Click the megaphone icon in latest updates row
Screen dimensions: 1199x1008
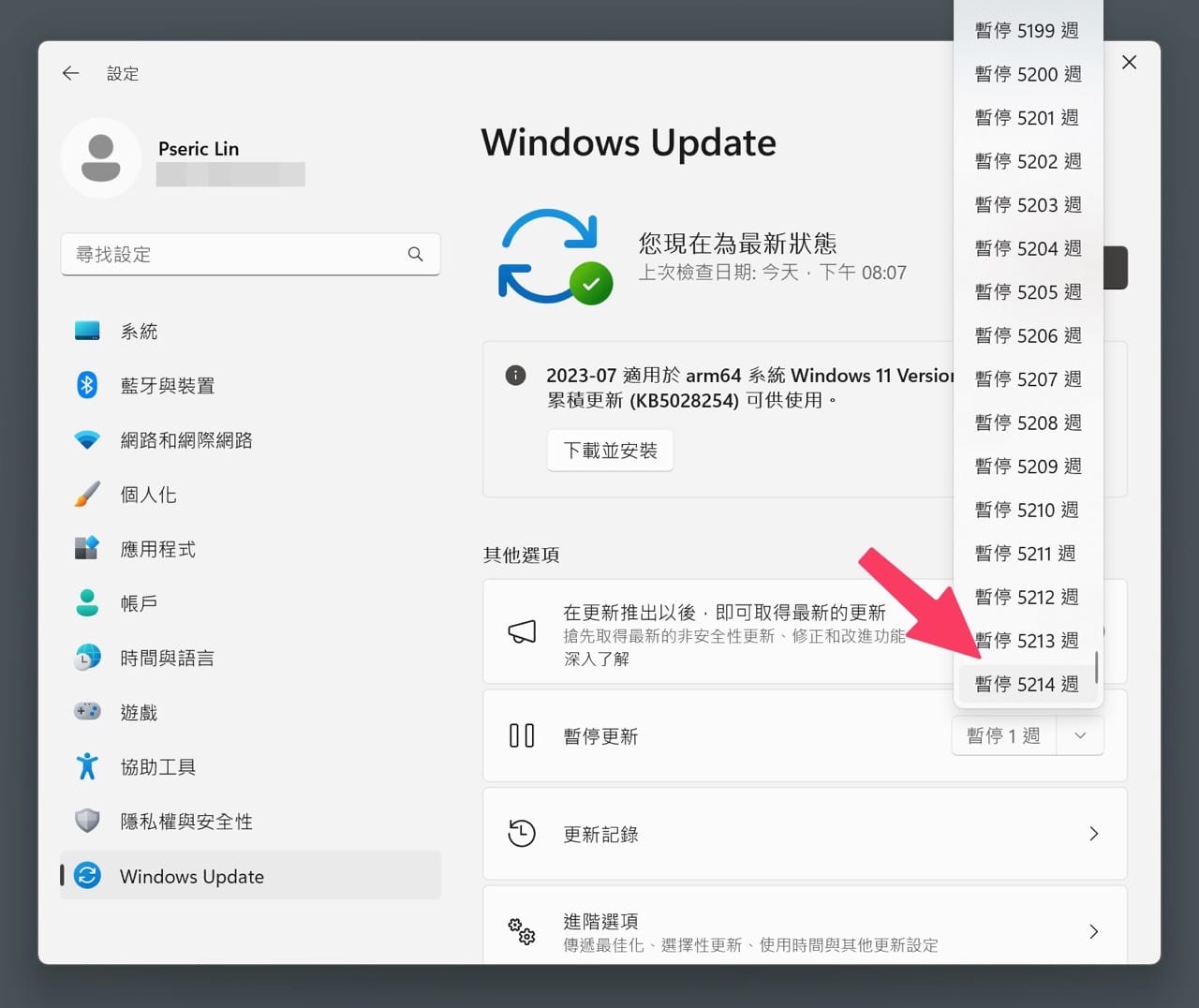(x=522, y=631)
